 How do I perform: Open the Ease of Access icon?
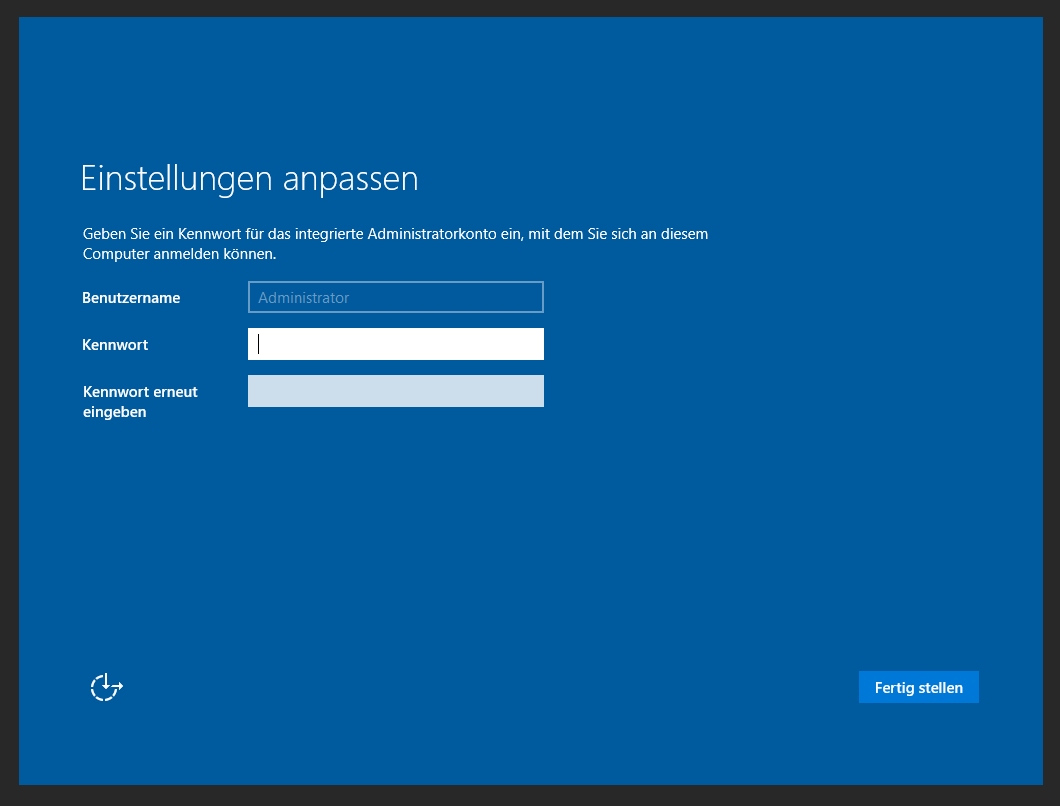107,687
